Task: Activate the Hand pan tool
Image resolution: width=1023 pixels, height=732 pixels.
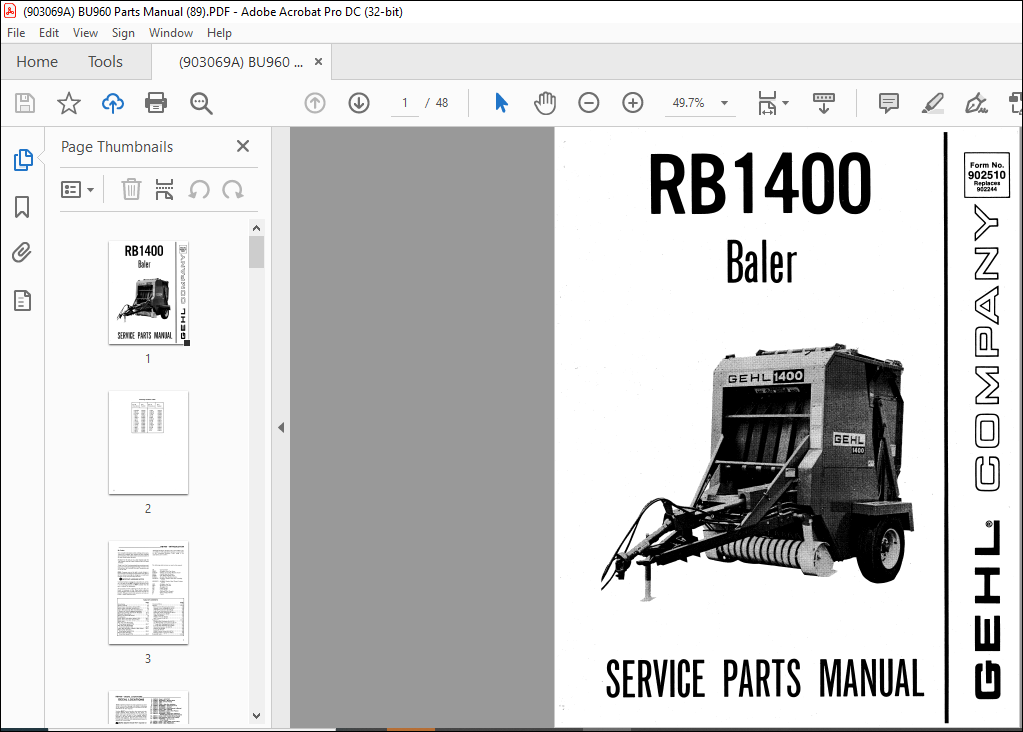Action: pos(545,103)
